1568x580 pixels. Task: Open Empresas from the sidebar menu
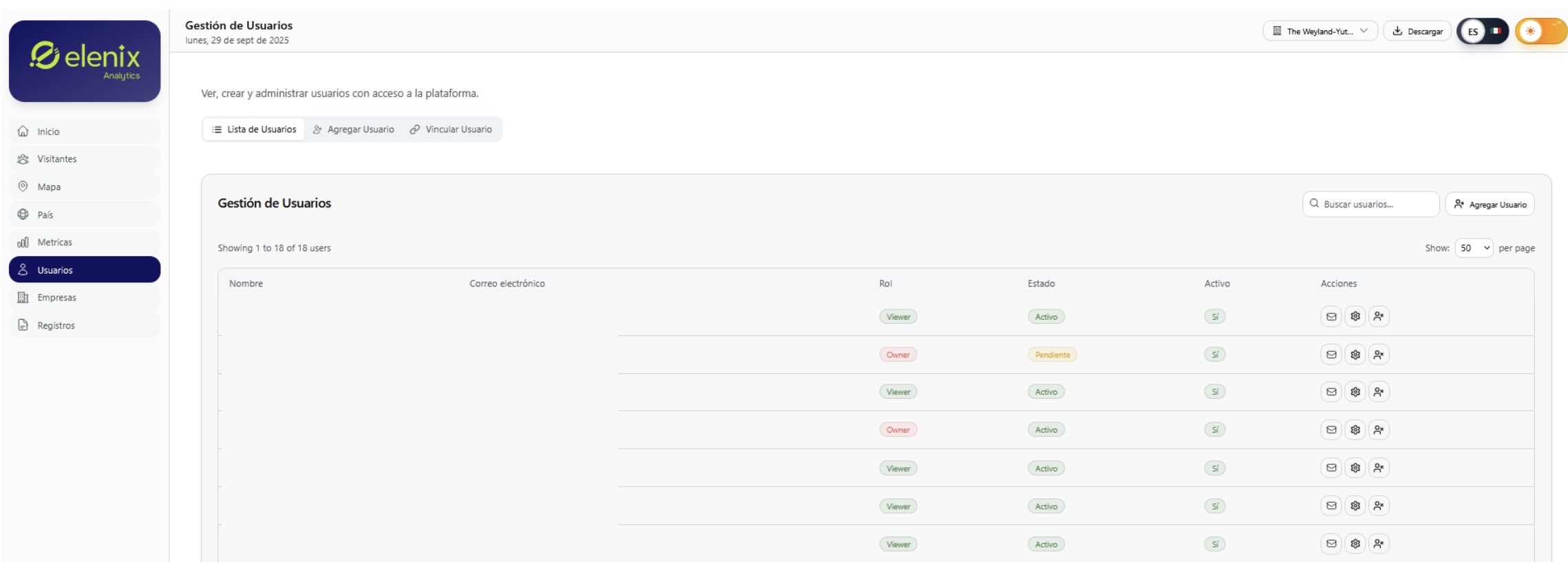[56, 298]
